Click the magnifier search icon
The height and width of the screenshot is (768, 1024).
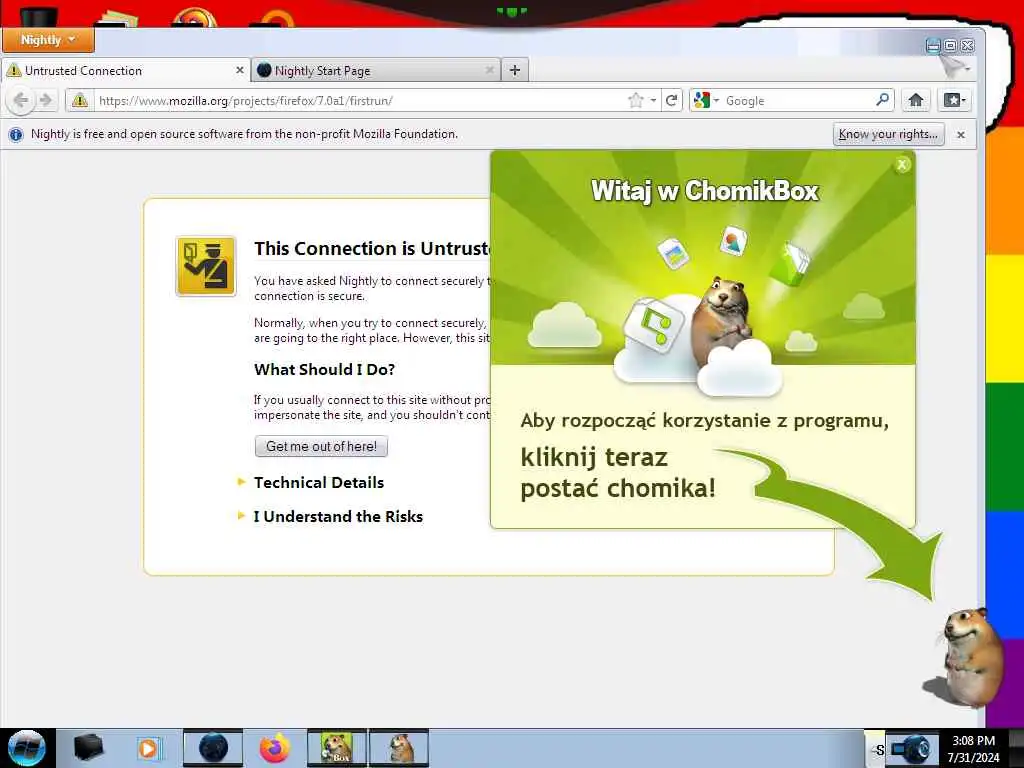pos(882,100)
